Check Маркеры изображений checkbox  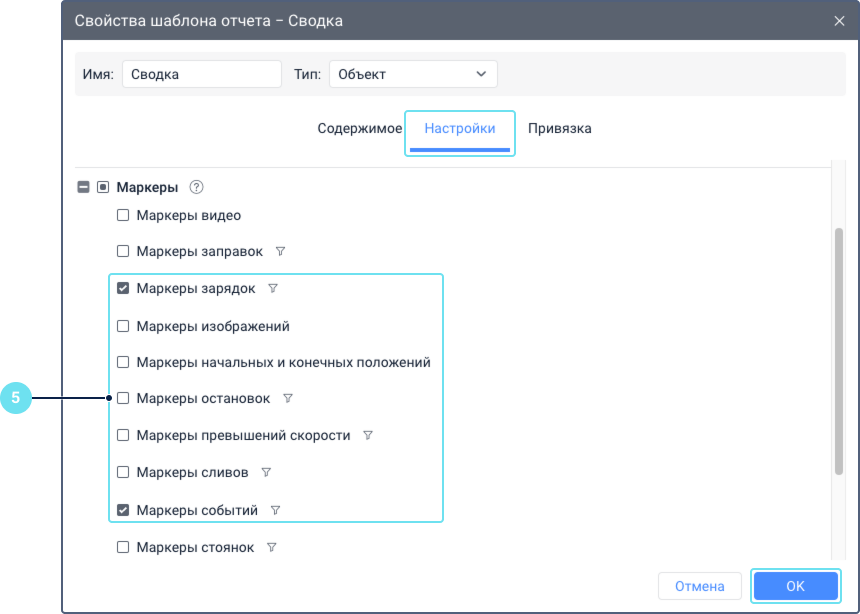[123, 326]
